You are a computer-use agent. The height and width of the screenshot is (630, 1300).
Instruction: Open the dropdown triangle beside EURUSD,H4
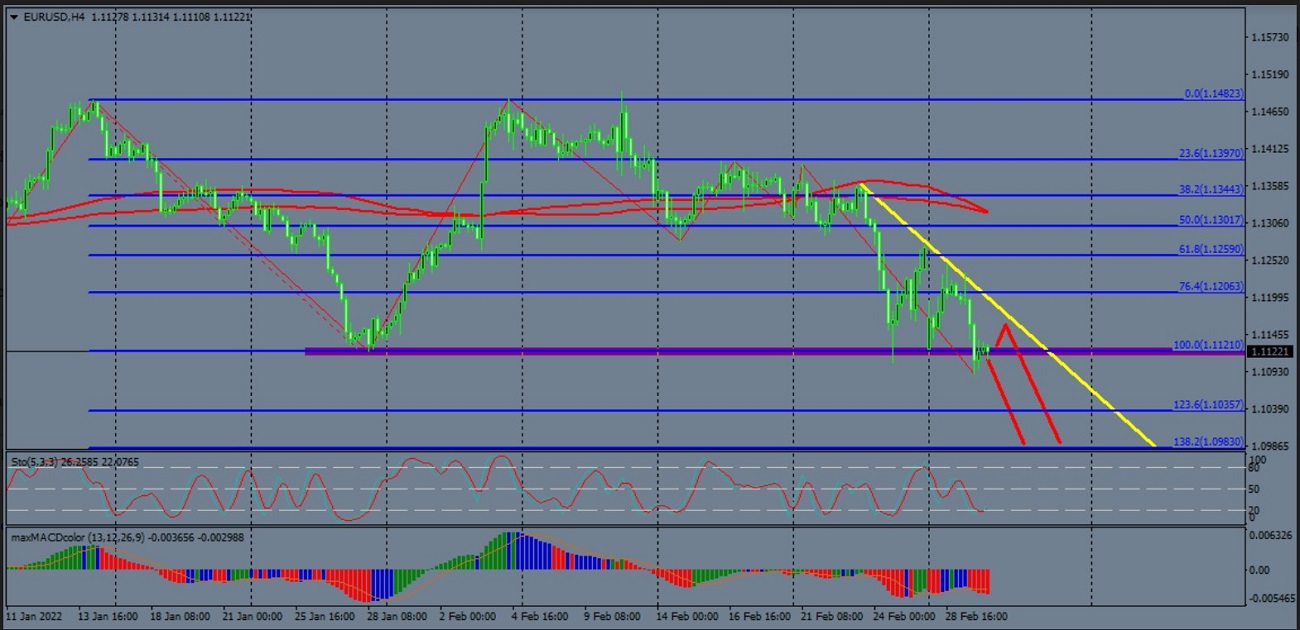click(x=13, y=16)
